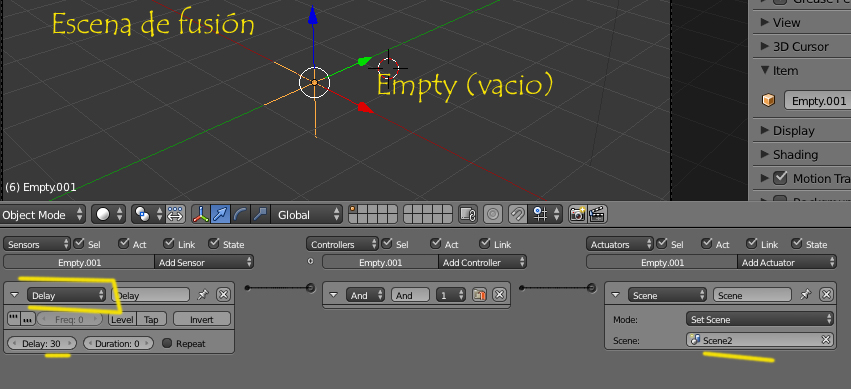The width and height of the screenshot is (851, 389).
Task: Pin the Delay sensor
Action: tap(203, 295)
